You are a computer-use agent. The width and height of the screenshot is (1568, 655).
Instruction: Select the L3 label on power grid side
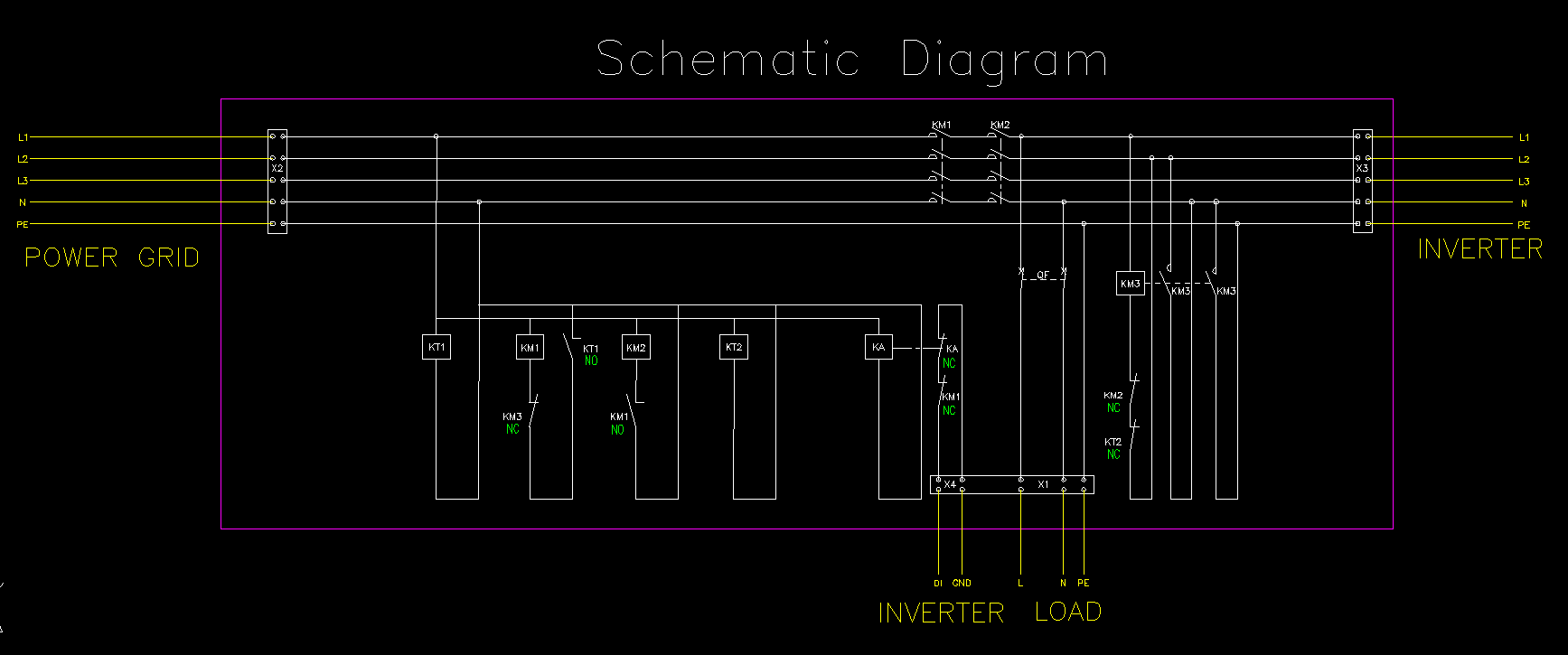pos(23,181)
